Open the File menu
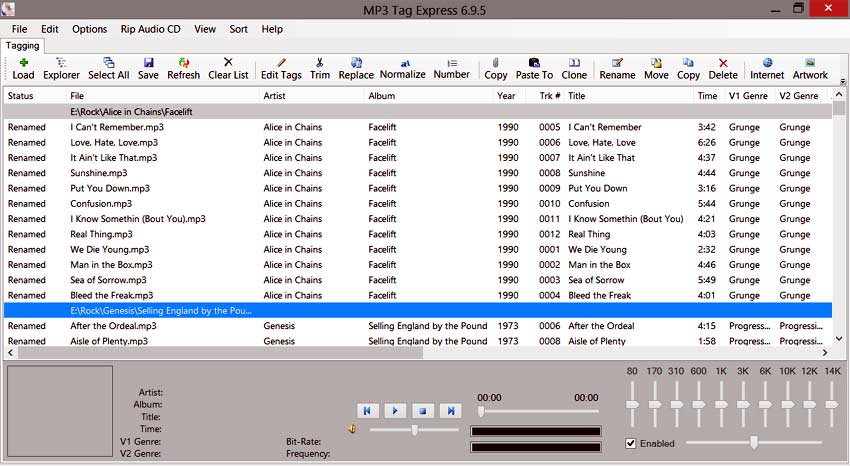The height and width of the screenshot is (466, 850). [20, 29]
